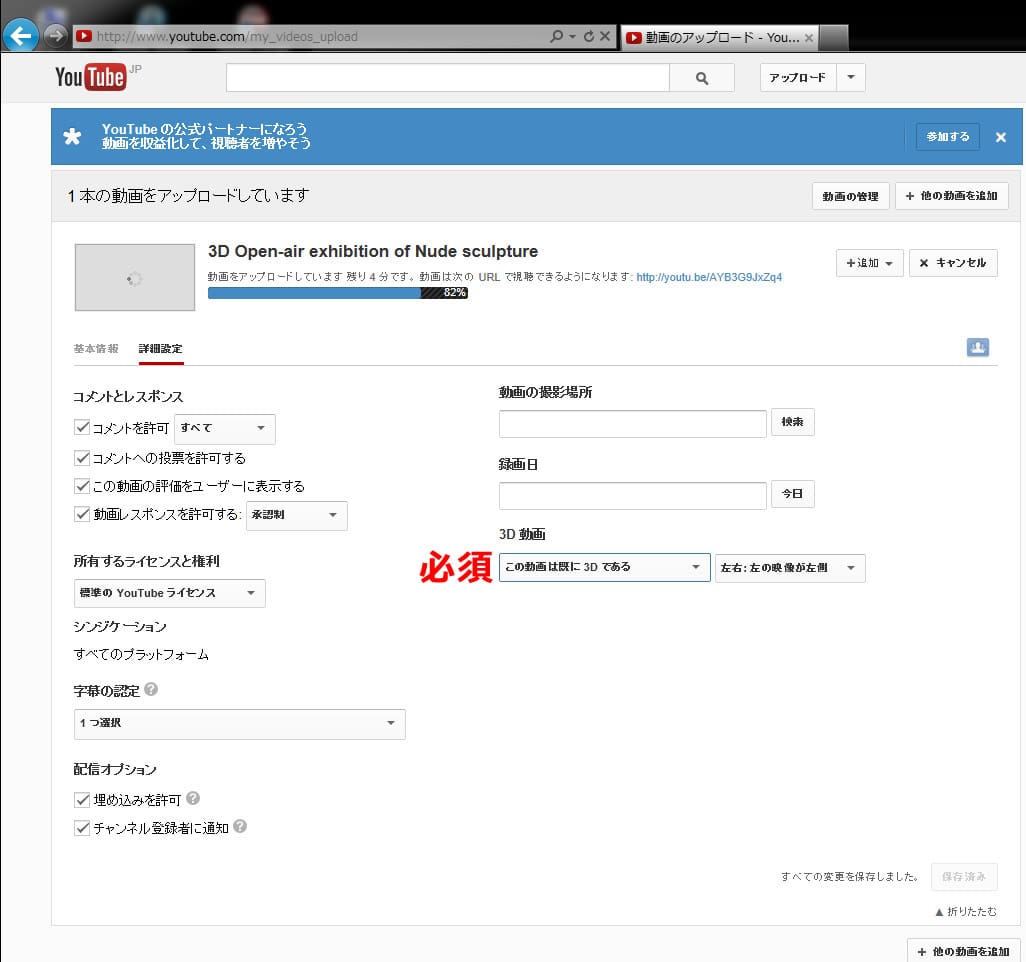Viewport: 1026px width, 962px height.
Task: Click help icon beside チャンネル登録者に通知
Action: coord(240,827)
